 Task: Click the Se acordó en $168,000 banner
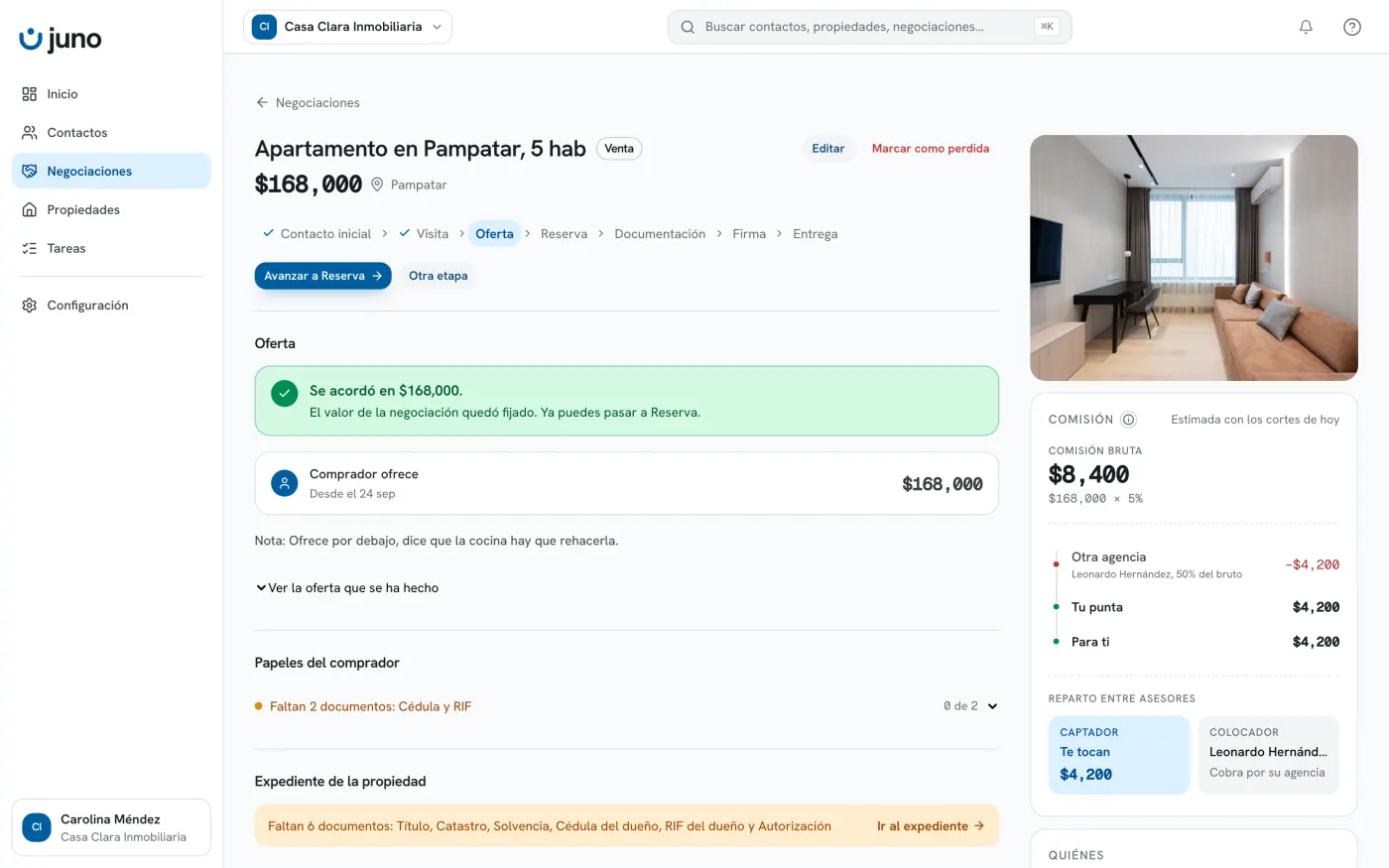(627, 401)
